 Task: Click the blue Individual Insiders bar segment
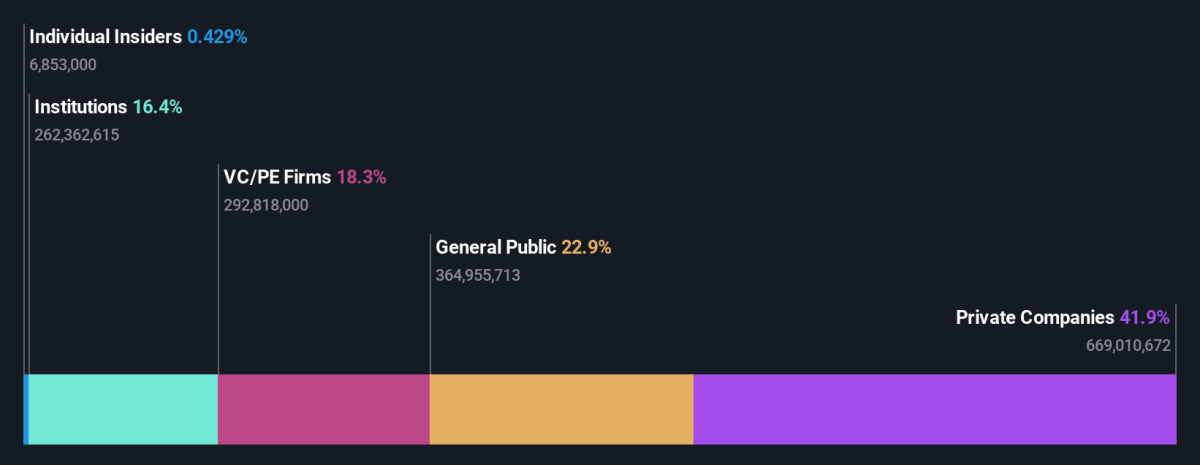pos(26,409)
